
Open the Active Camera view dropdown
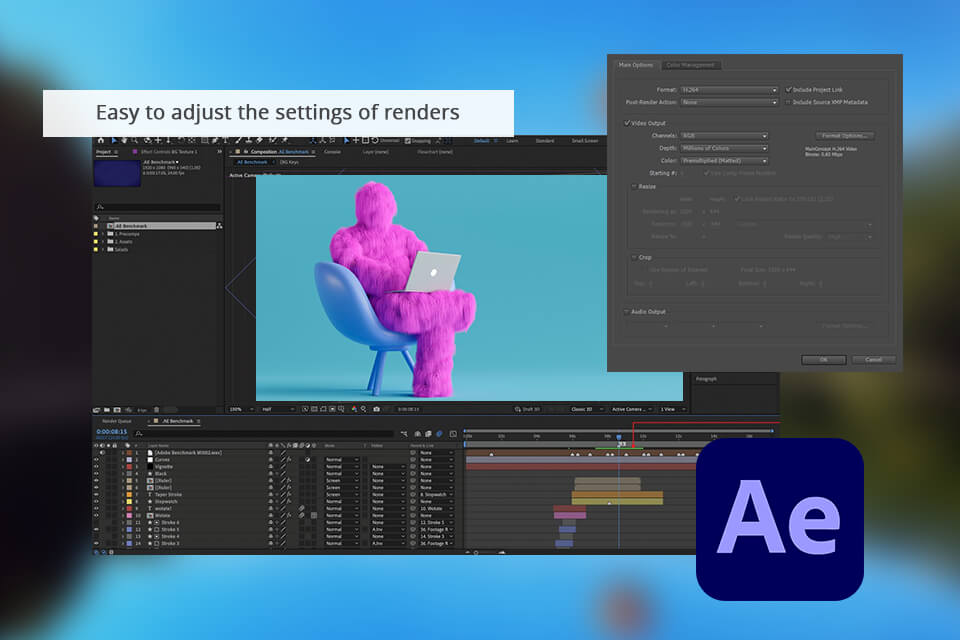pos(632,409)
